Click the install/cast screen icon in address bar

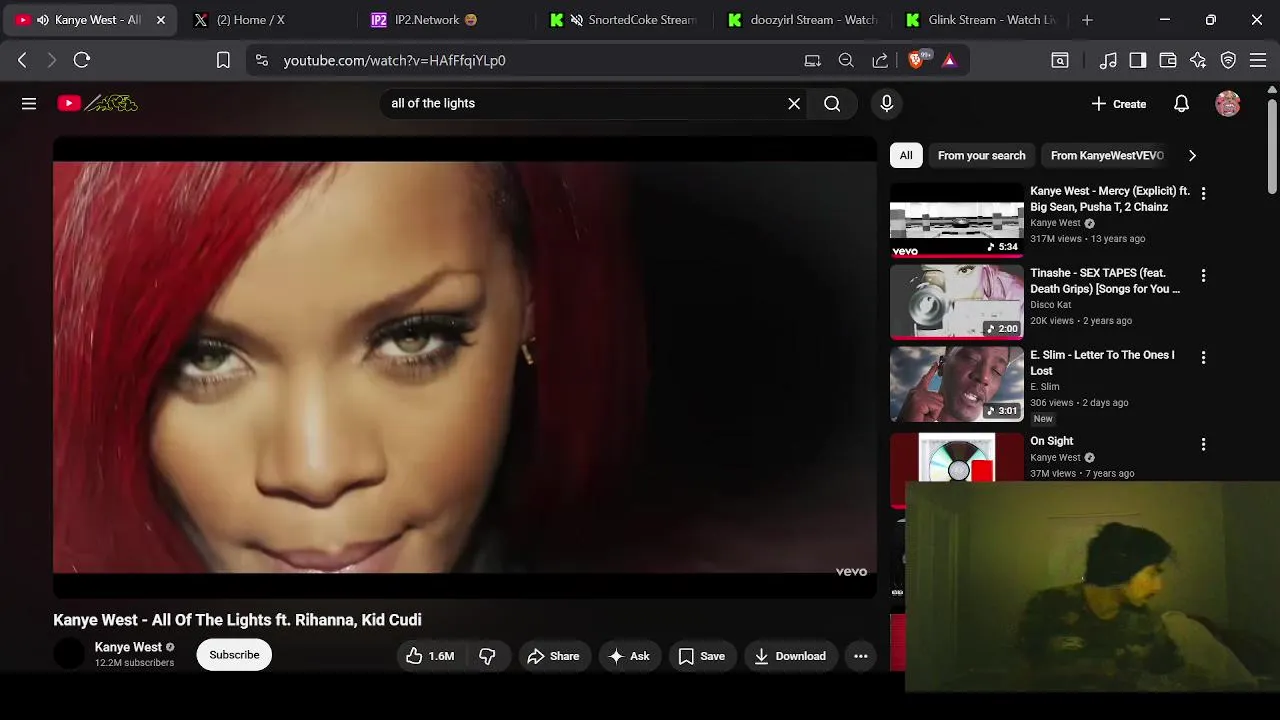pos(813,60)
